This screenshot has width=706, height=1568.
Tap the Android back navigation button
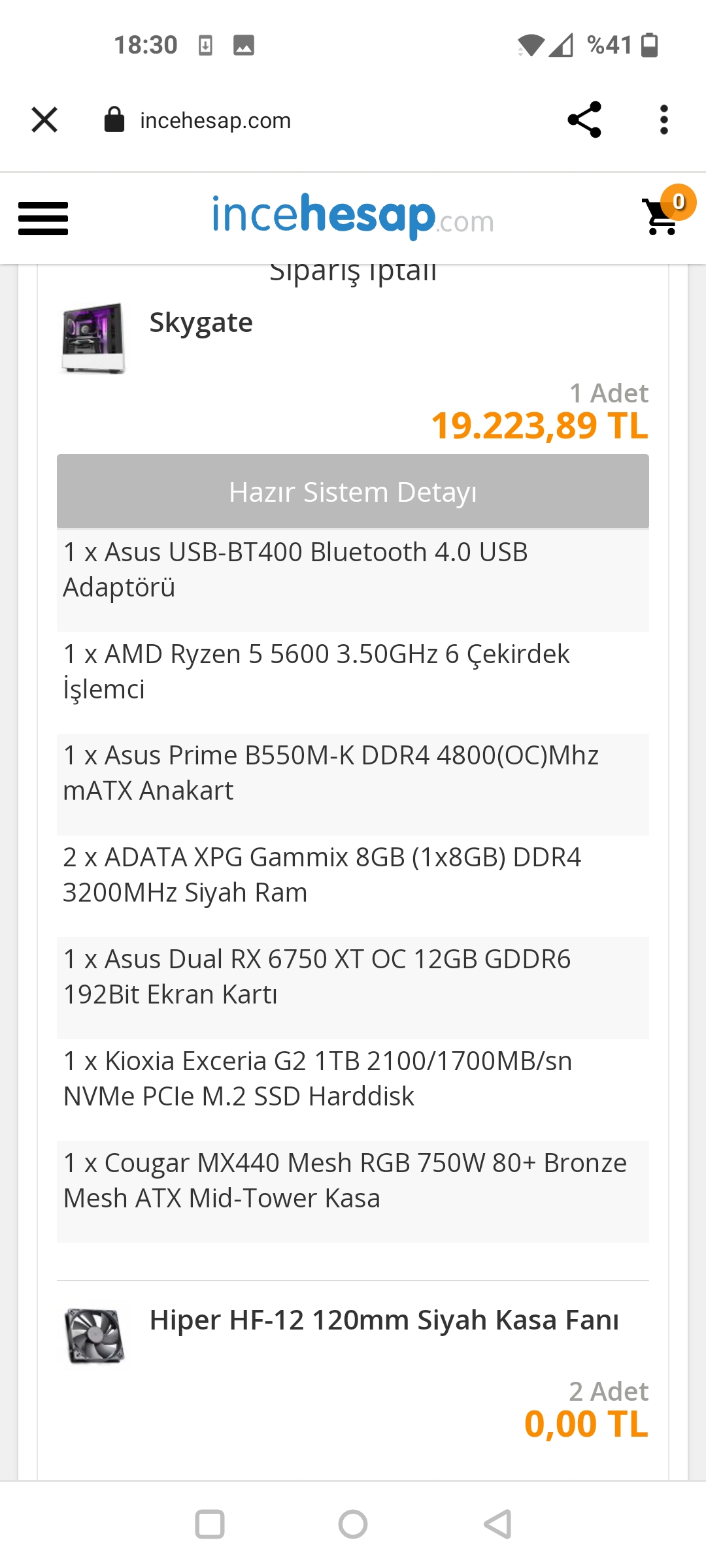click(497, 1524)
